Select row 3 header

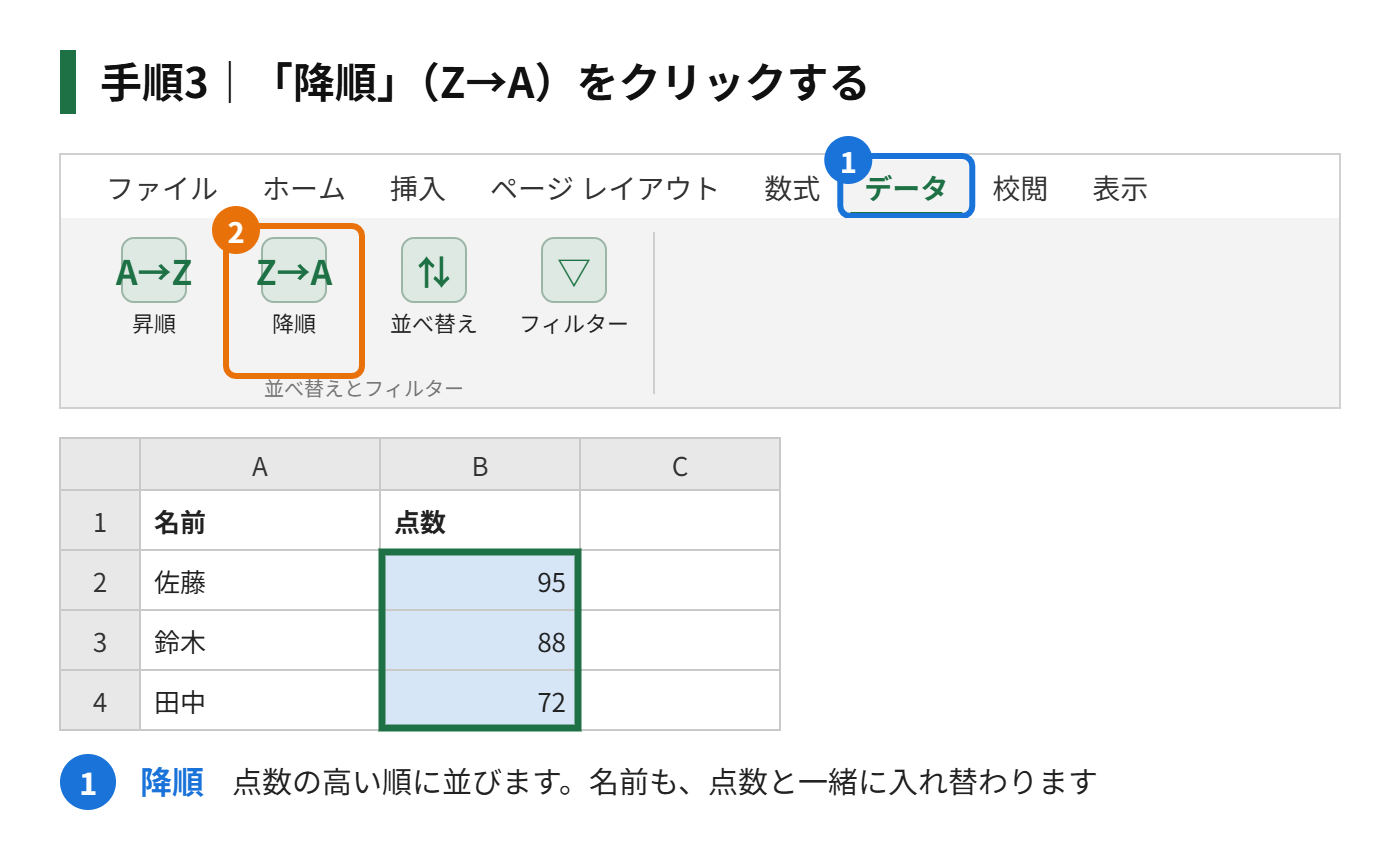(100, 640)
